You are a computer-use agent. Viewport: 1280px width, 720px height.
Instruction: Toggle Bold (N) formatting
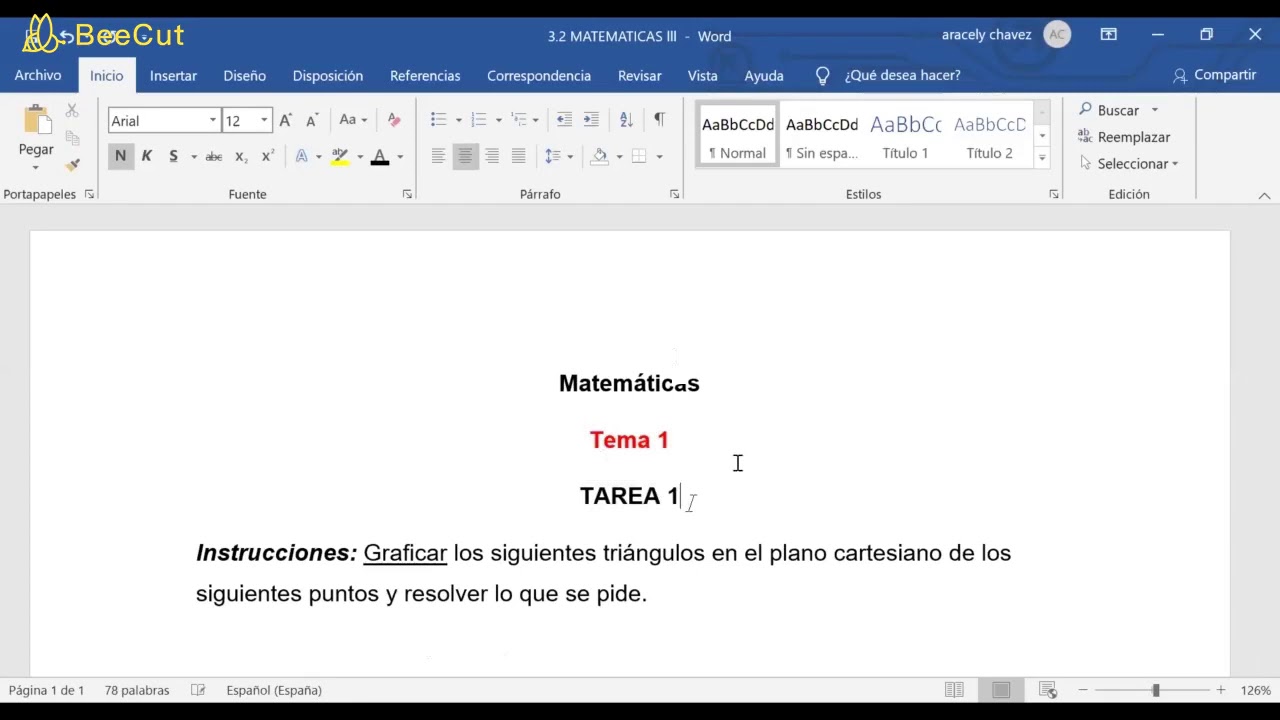(x=120, y=156)
